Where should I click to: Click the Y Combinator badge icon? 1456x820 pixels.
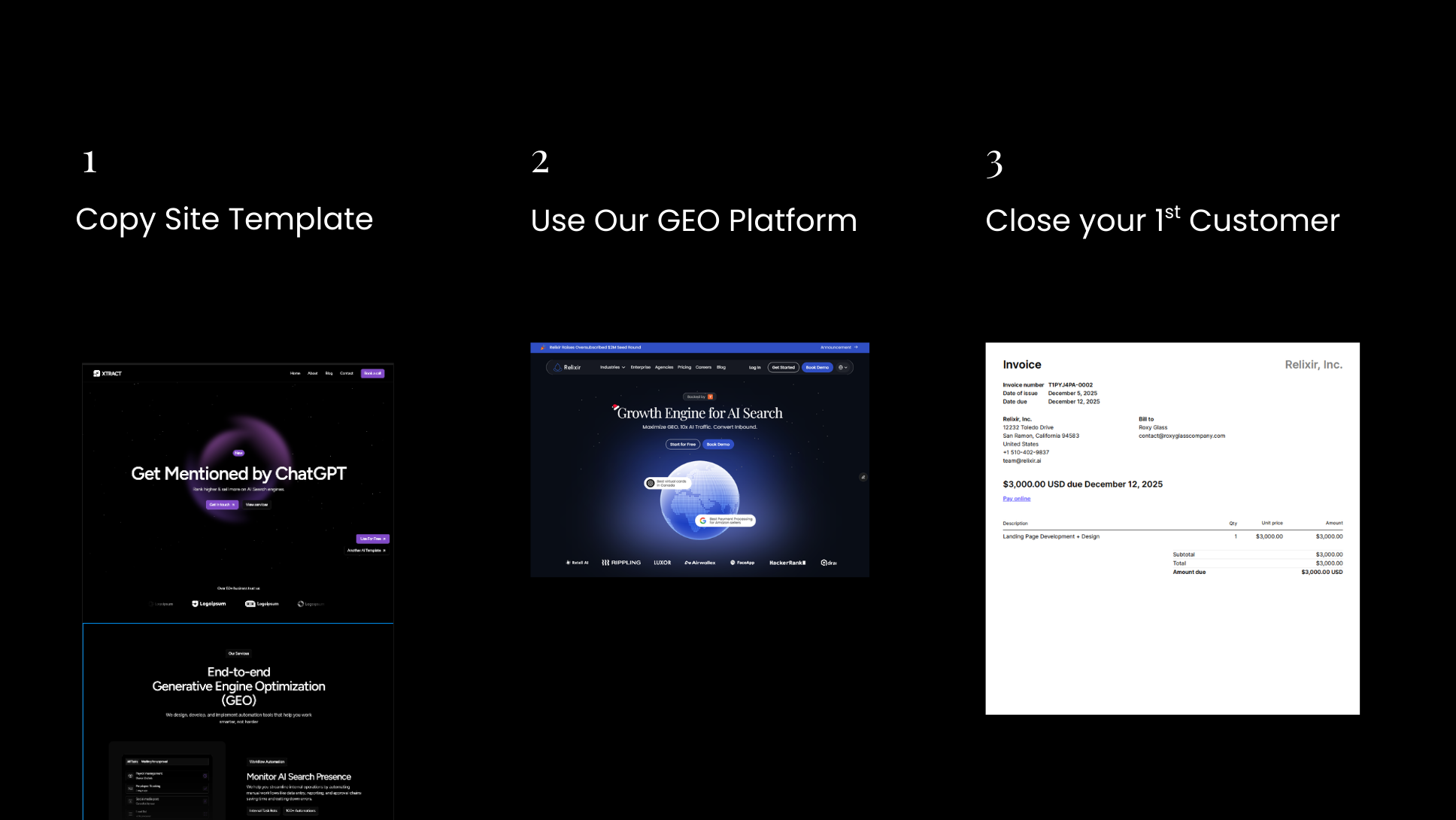tap(710, 396)
